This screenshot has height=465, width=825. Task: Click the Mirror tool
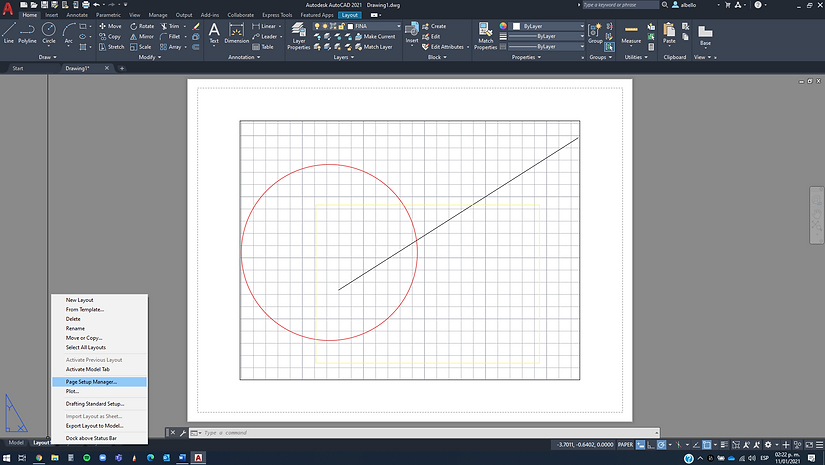[142, 36]
